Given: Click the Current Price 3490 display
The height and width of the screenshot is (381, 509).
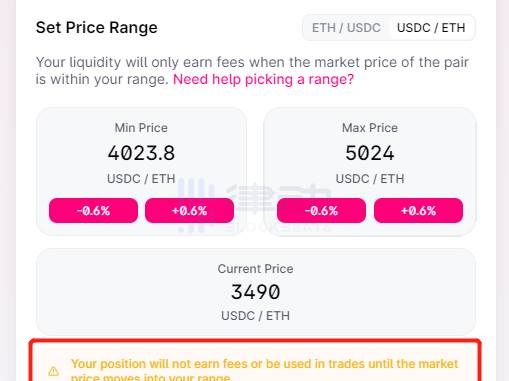Looking at the screenshot, I should point(256,292).
